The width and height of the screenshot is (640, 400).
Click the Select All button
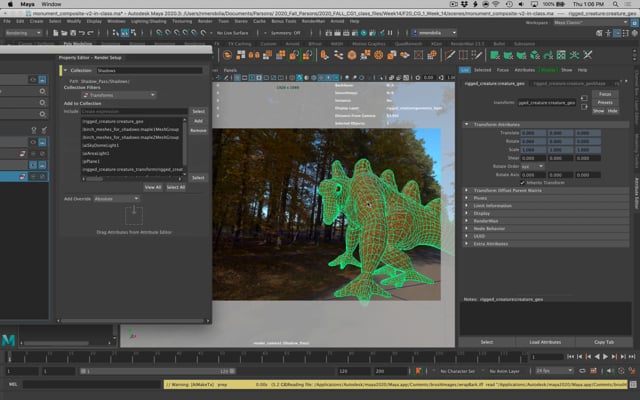(x=176, y=187)
